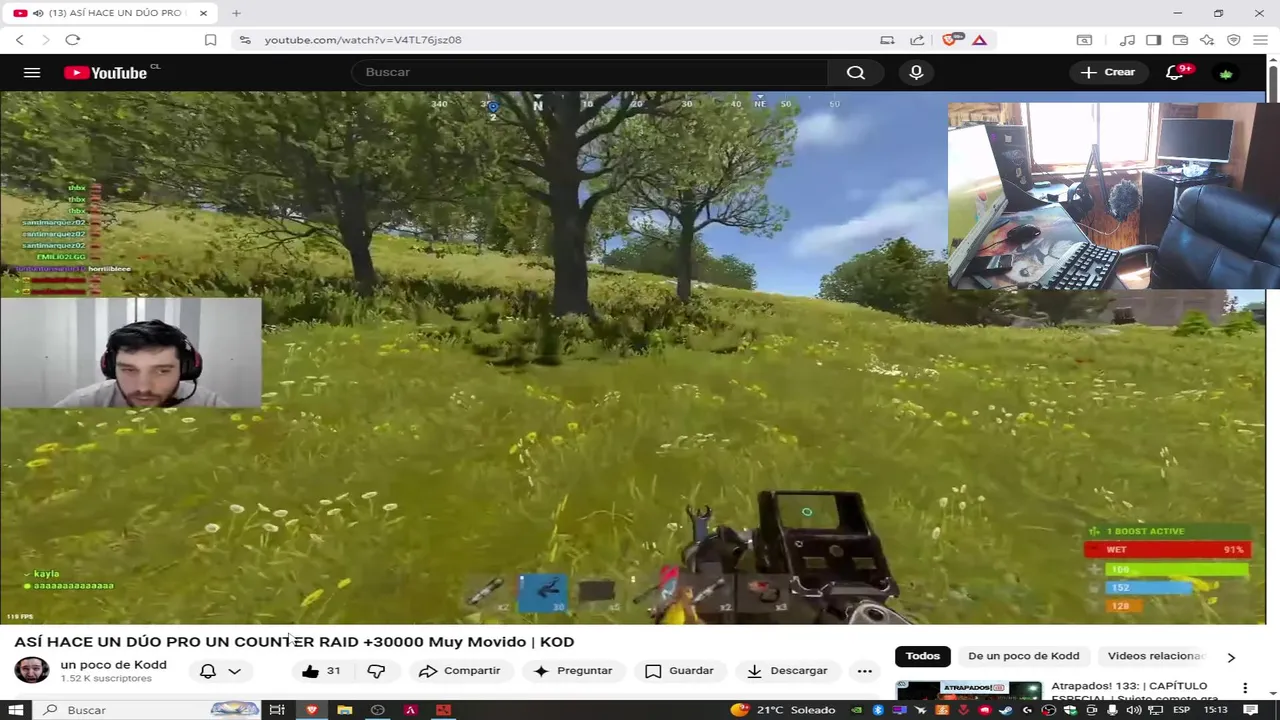Open the YouTube guide hamburger menu

[x=32, y=72]
